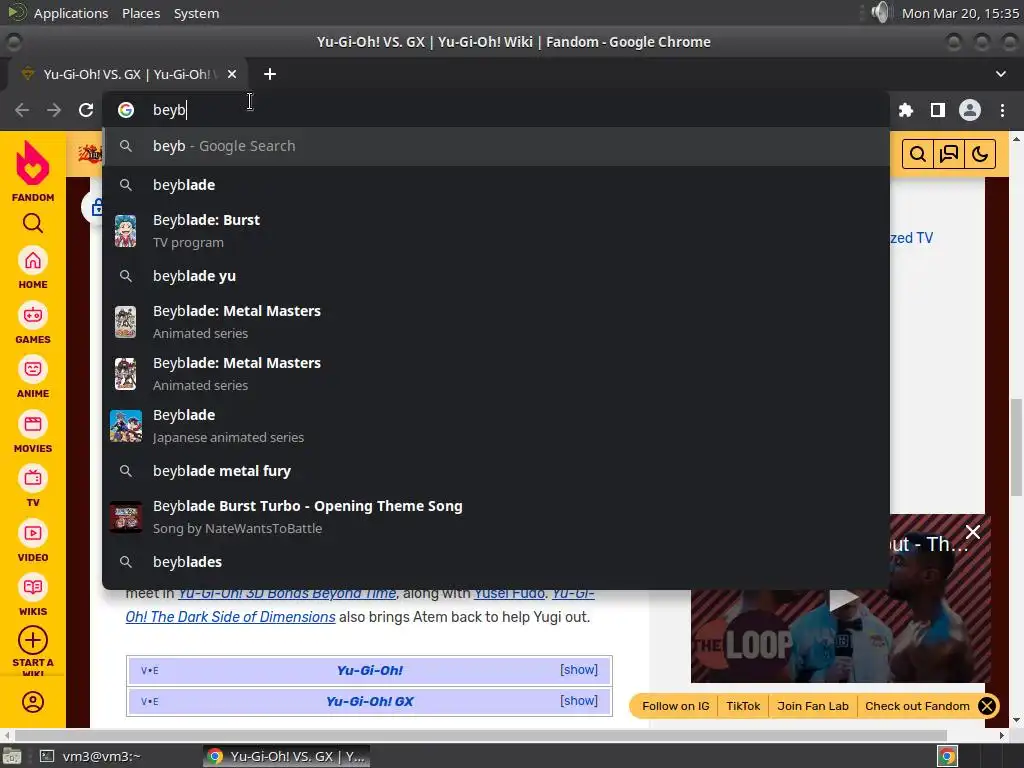Open Yu-Gi-Oh! GX navbox title link
This screenshot has height=768, width=1024.
(x=370, y=701)
